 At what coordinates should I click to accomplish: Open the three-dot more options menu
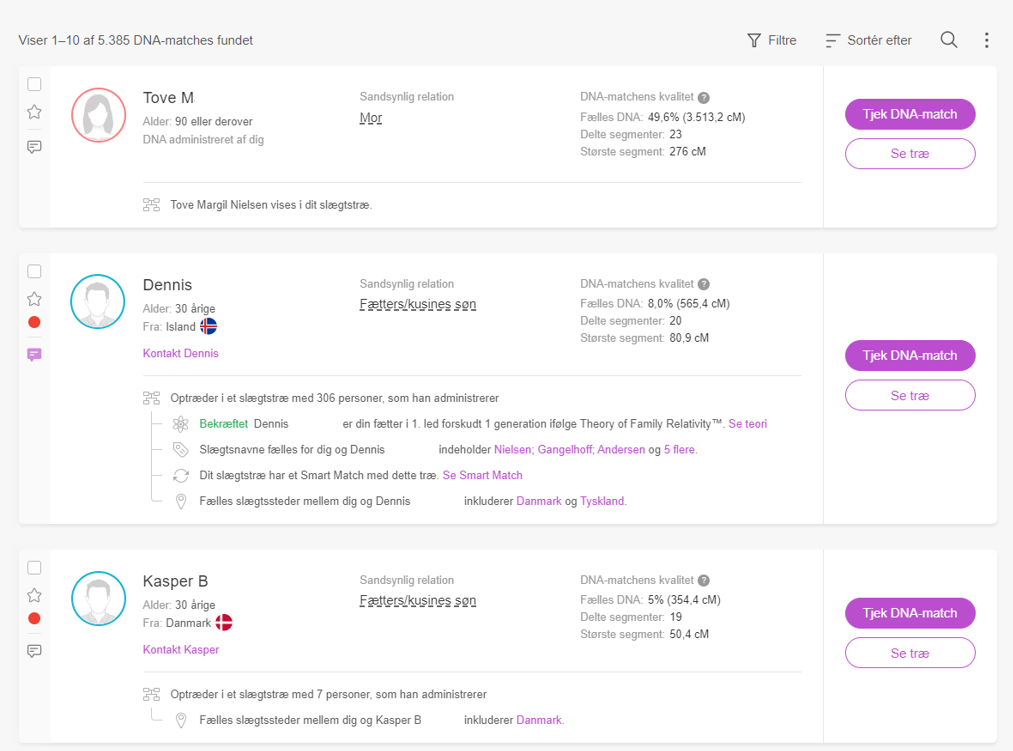(x=986, y=40)
